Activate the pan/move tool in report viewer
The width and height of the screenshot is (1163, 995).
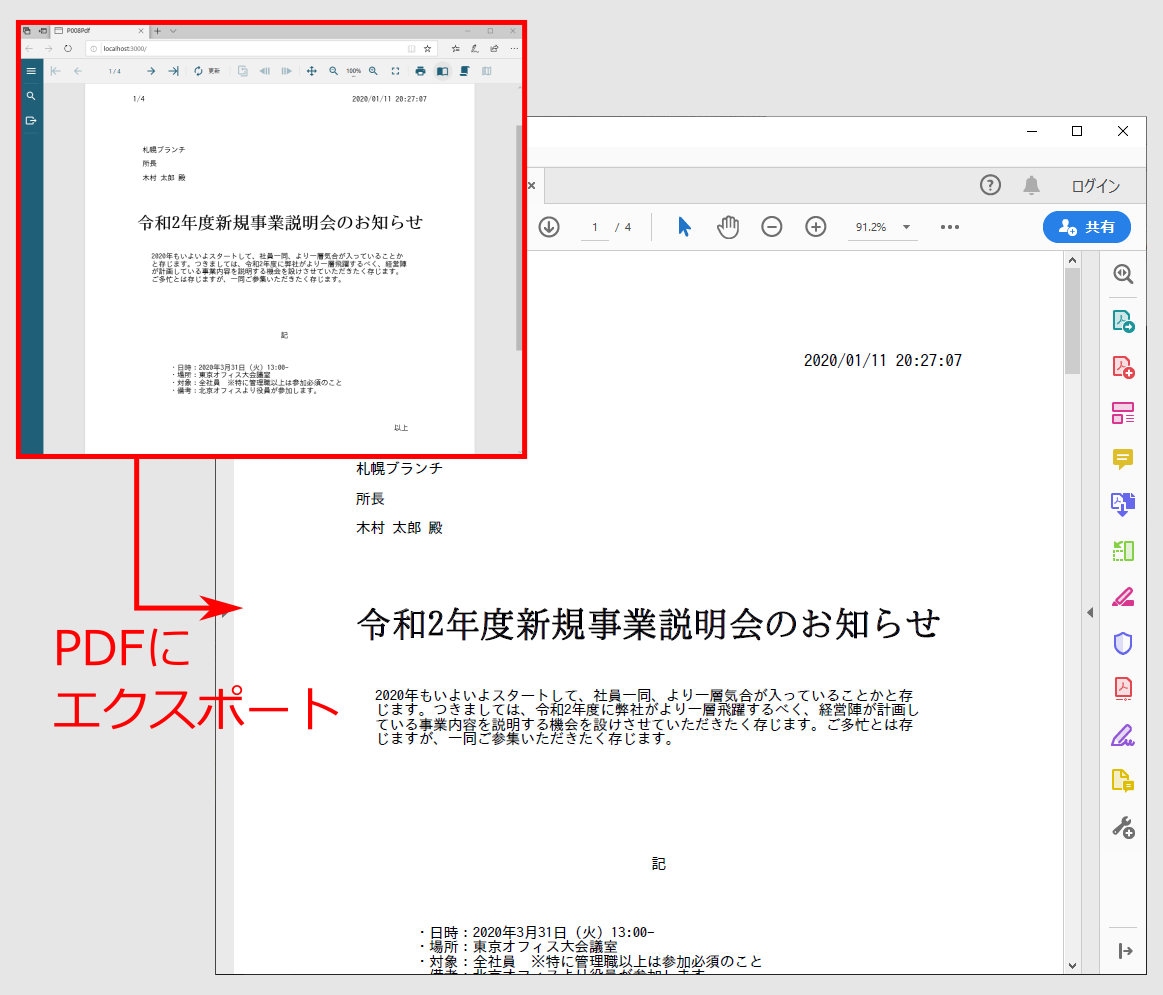[x=312, y=71]
